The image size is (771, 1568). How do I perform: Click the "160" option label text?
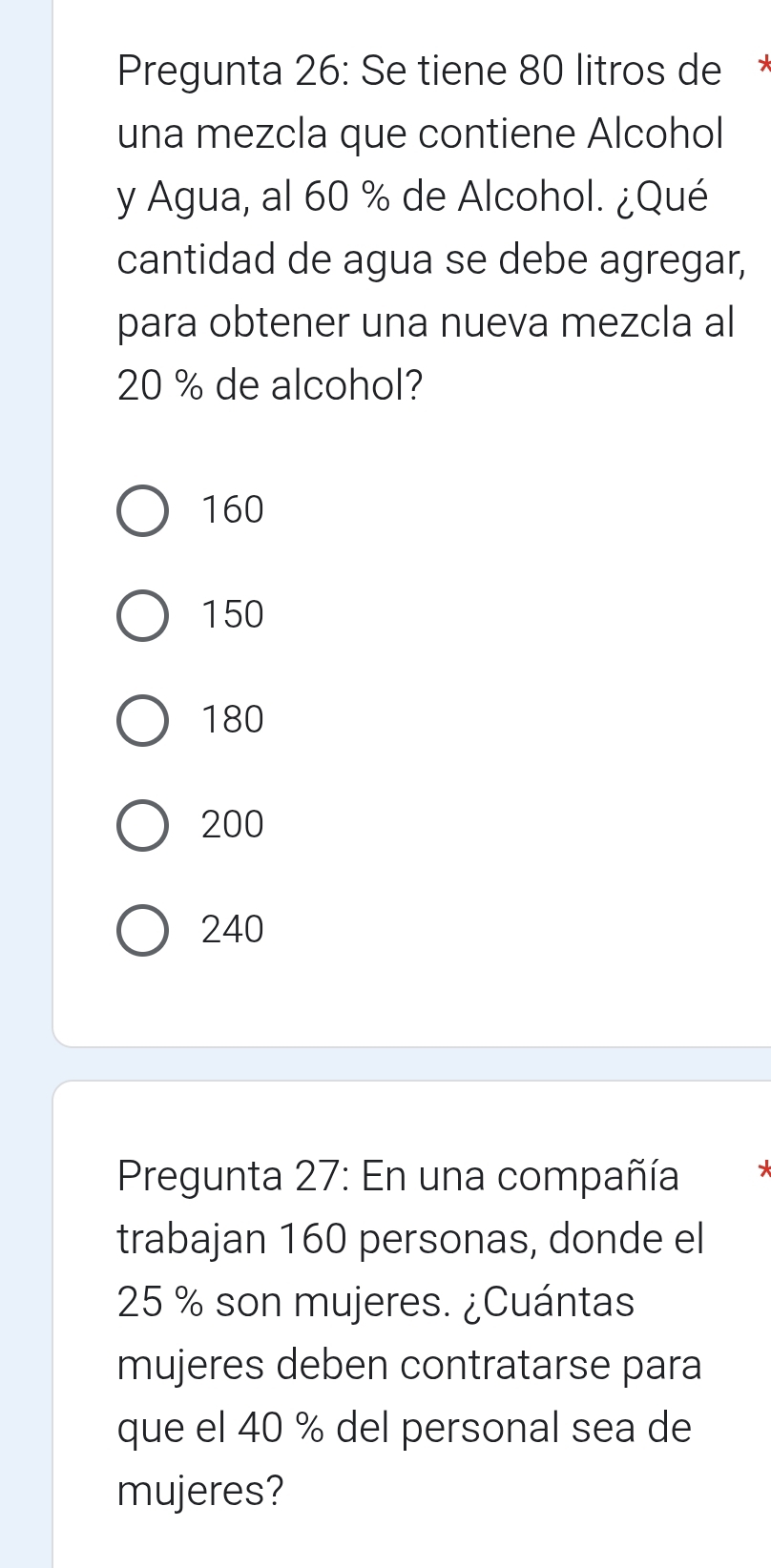[233, 511]
